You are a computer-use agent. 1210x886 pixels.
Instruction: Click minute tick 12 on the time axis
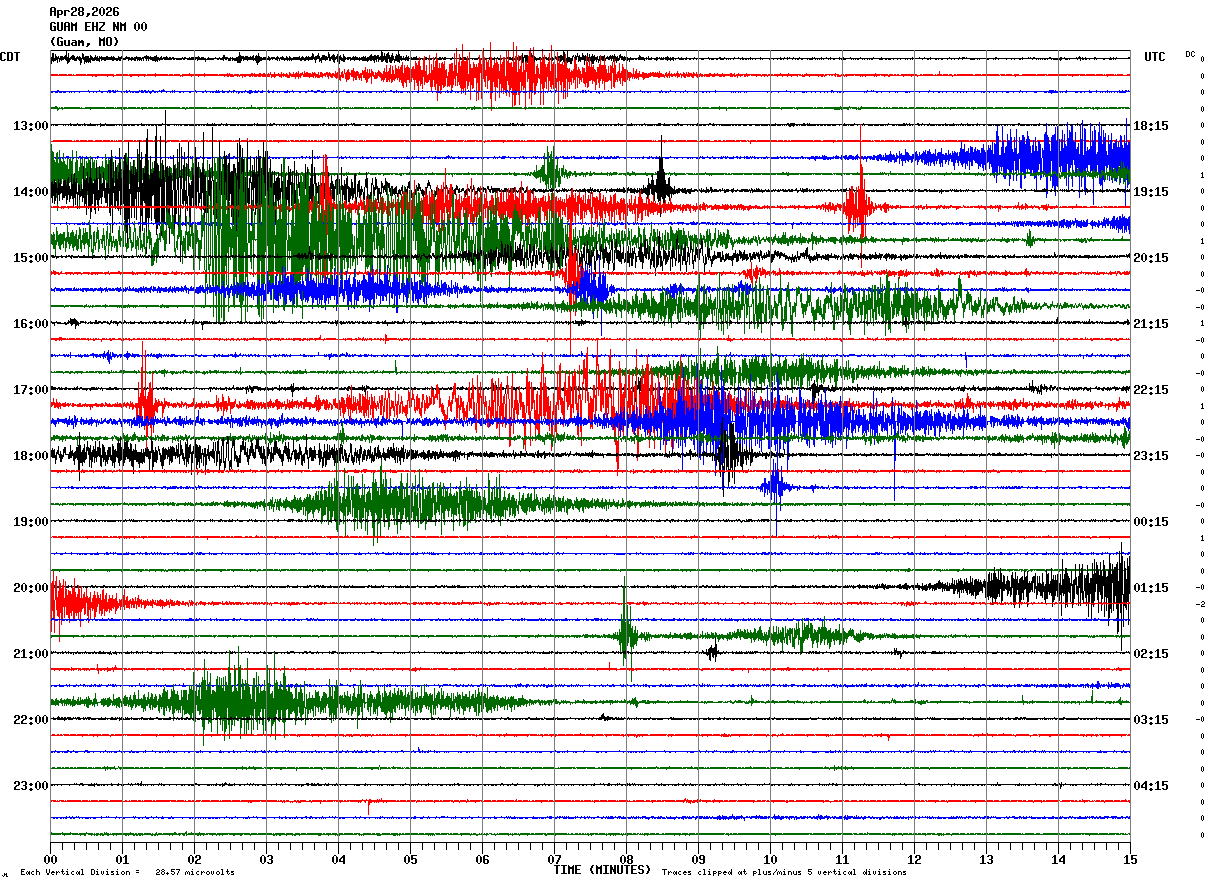pyautogui.click(x=914, y=859)
